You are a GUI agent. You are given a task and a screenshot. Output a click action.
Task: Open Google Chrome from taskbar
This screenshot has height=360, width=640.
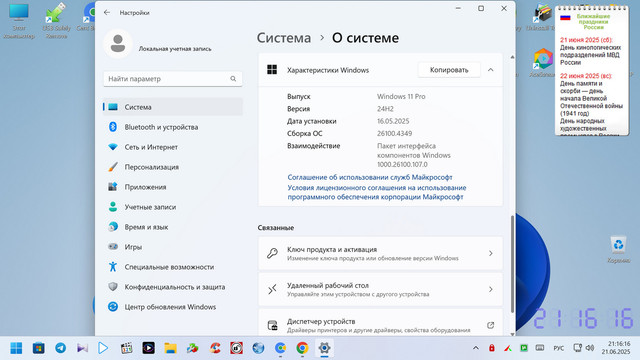click(x=302, y=348)
